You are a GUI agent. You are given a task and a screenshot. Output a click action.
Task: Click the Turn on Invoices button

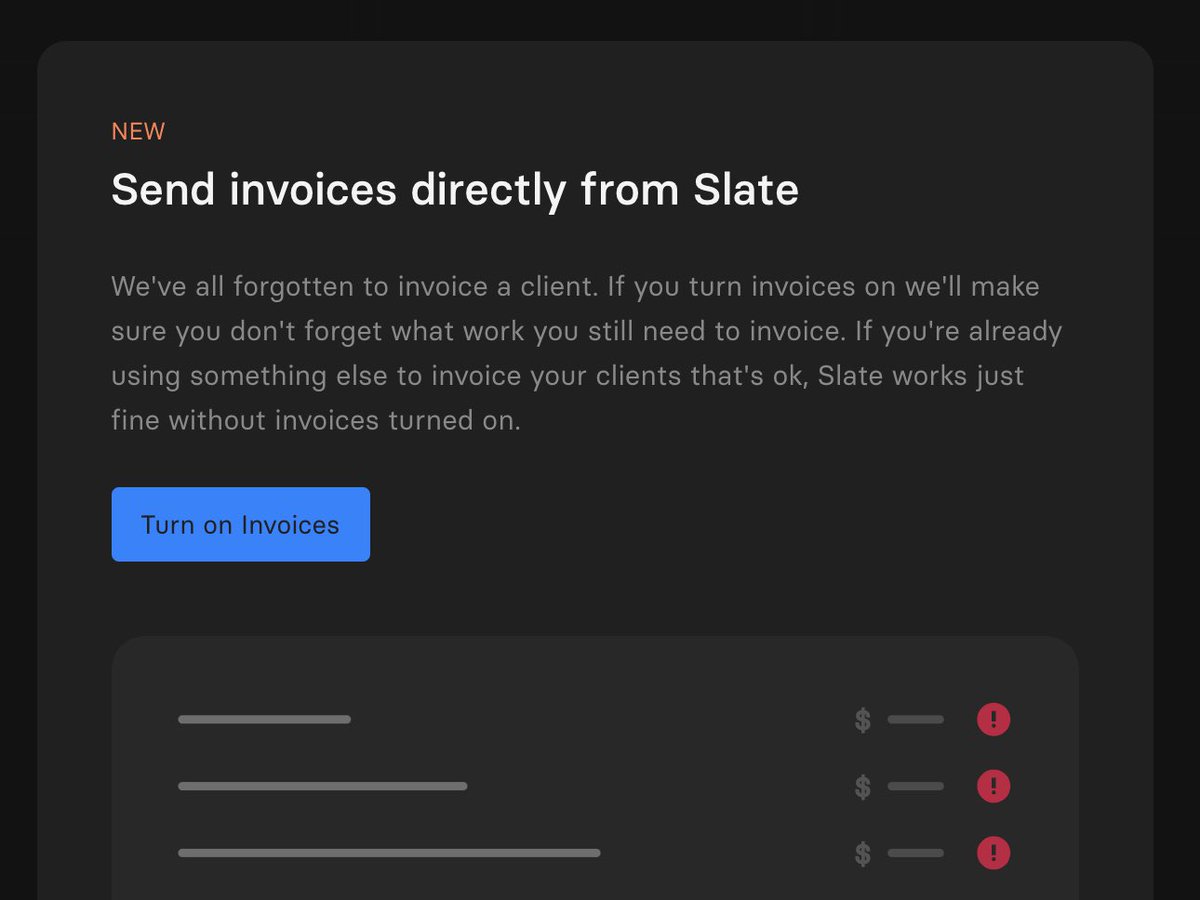coord(240,524)
